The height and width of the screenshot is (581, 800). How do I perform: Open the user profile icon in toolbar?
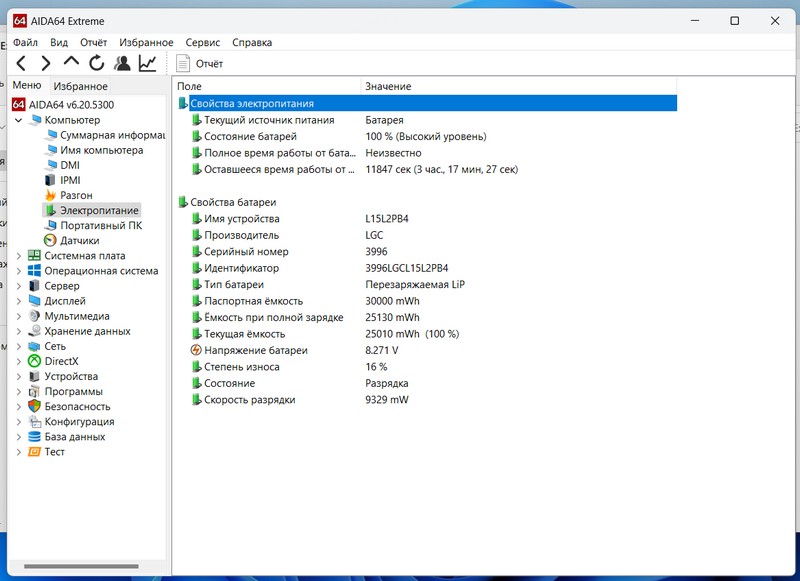point(122,63)
